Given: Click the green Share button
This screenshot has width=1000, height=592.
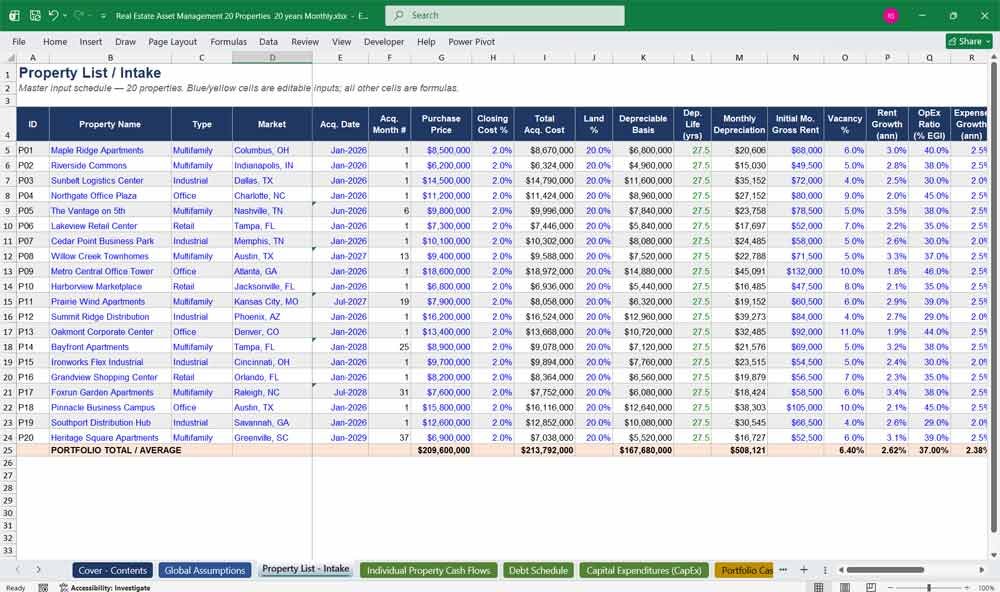Looking at the screenshot, I should point(969,41).
